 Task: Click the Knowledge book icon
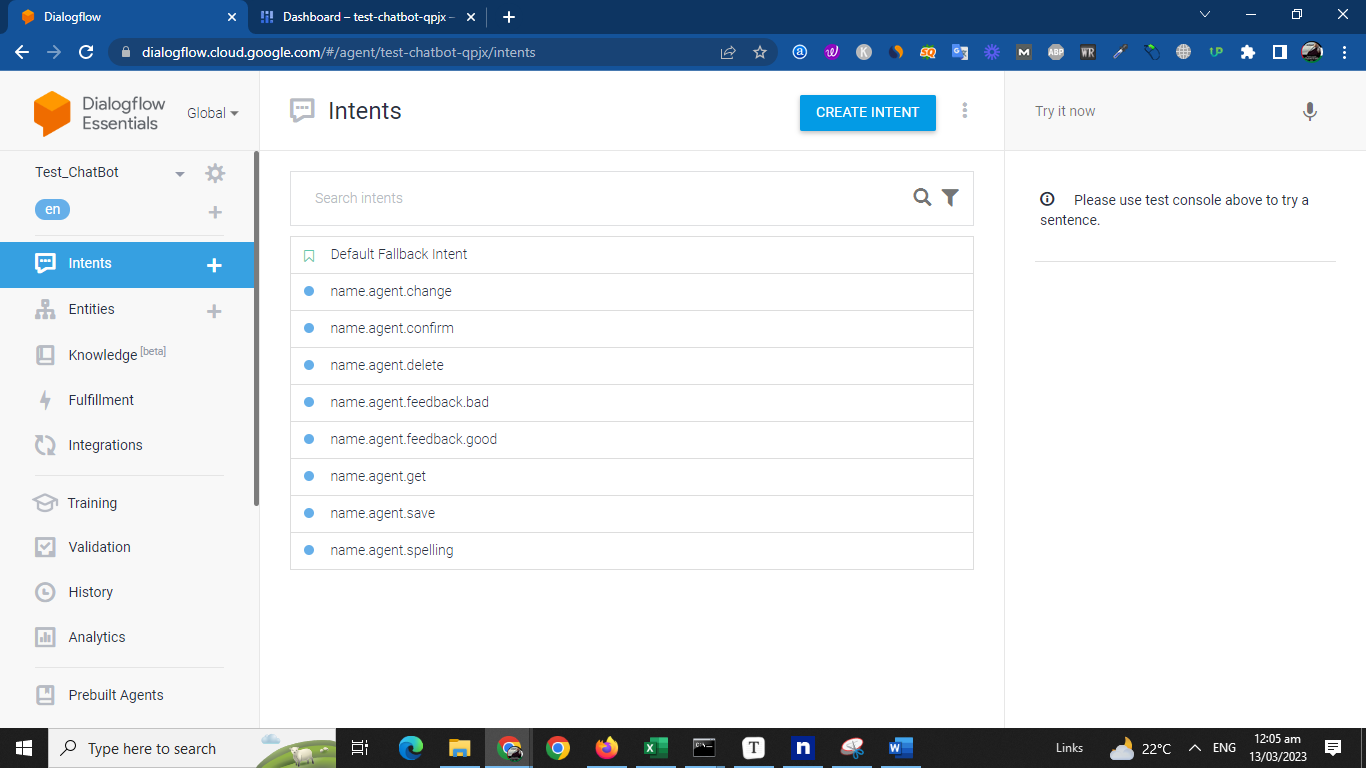(45, 355)
